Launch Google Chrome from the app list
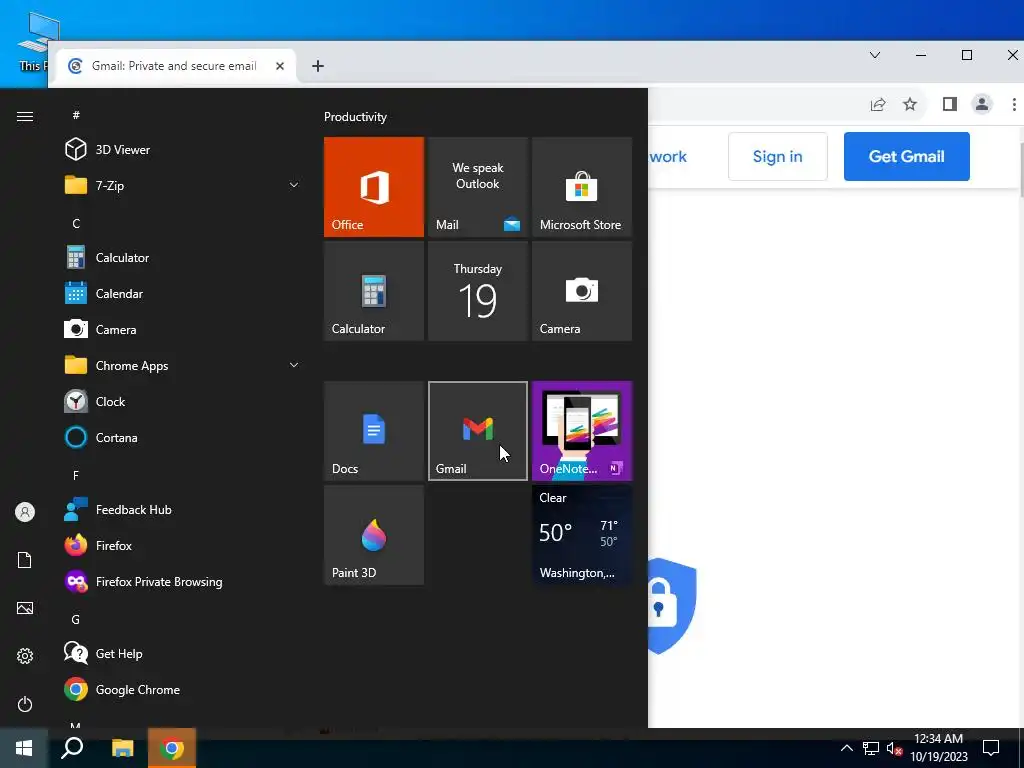1024x768 pixels. click(183, 690)
